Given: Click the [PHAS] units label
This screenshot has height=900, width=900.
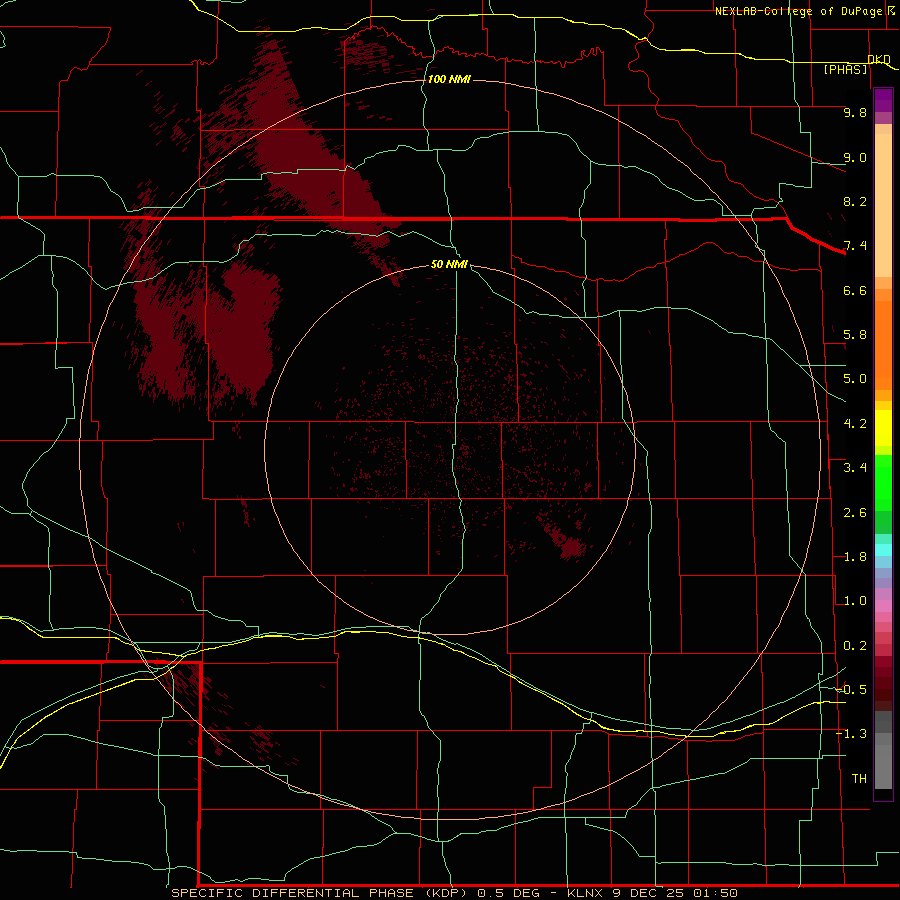Looking at the screenshot, I should 845,69.
